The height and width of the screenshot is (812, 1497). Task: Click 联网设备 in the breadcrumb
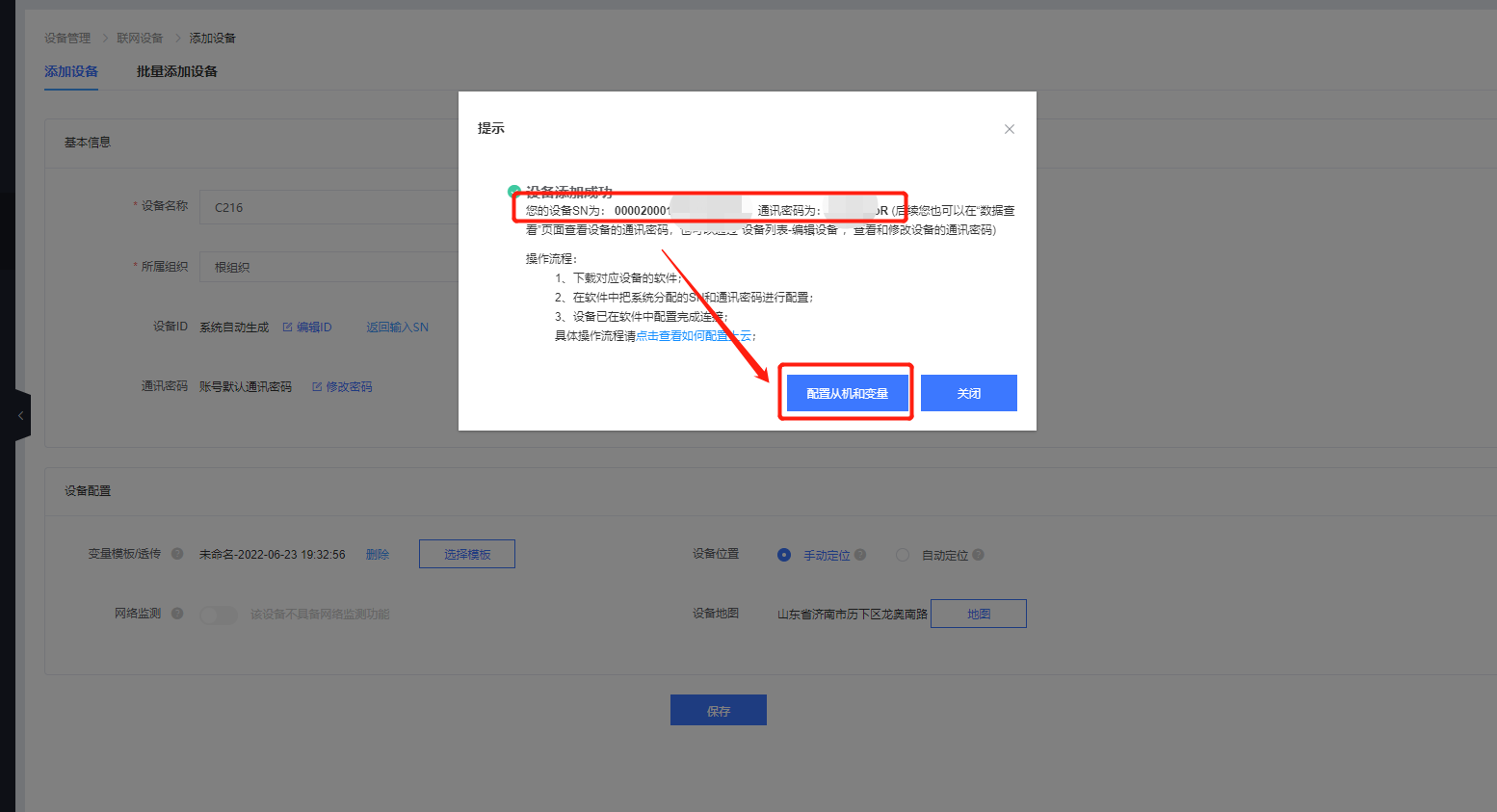[x=140, y=39]
